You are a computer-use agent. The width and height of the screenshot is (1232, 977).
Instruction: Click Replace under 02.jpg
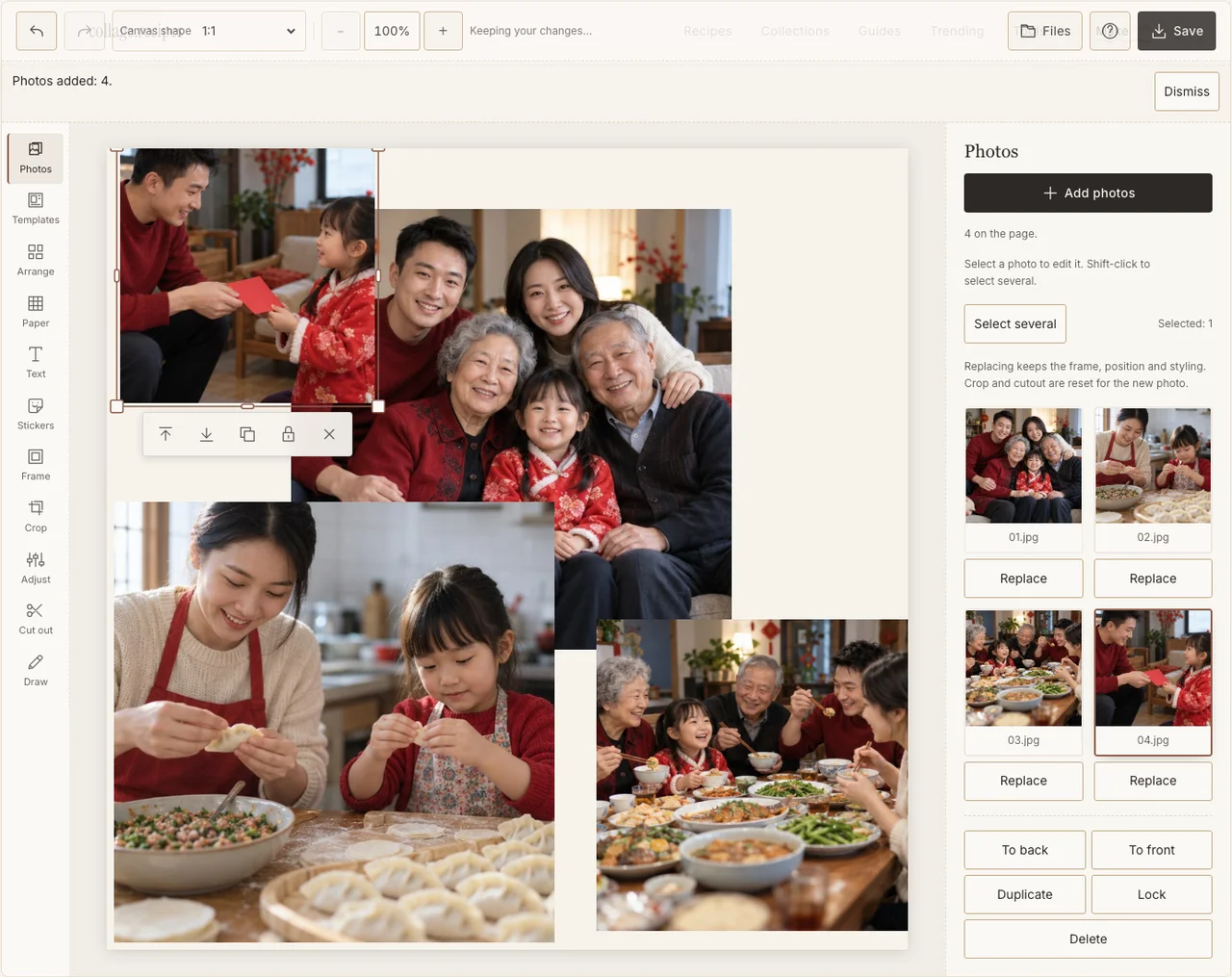pyautogui.click(x=1153, y=578)
